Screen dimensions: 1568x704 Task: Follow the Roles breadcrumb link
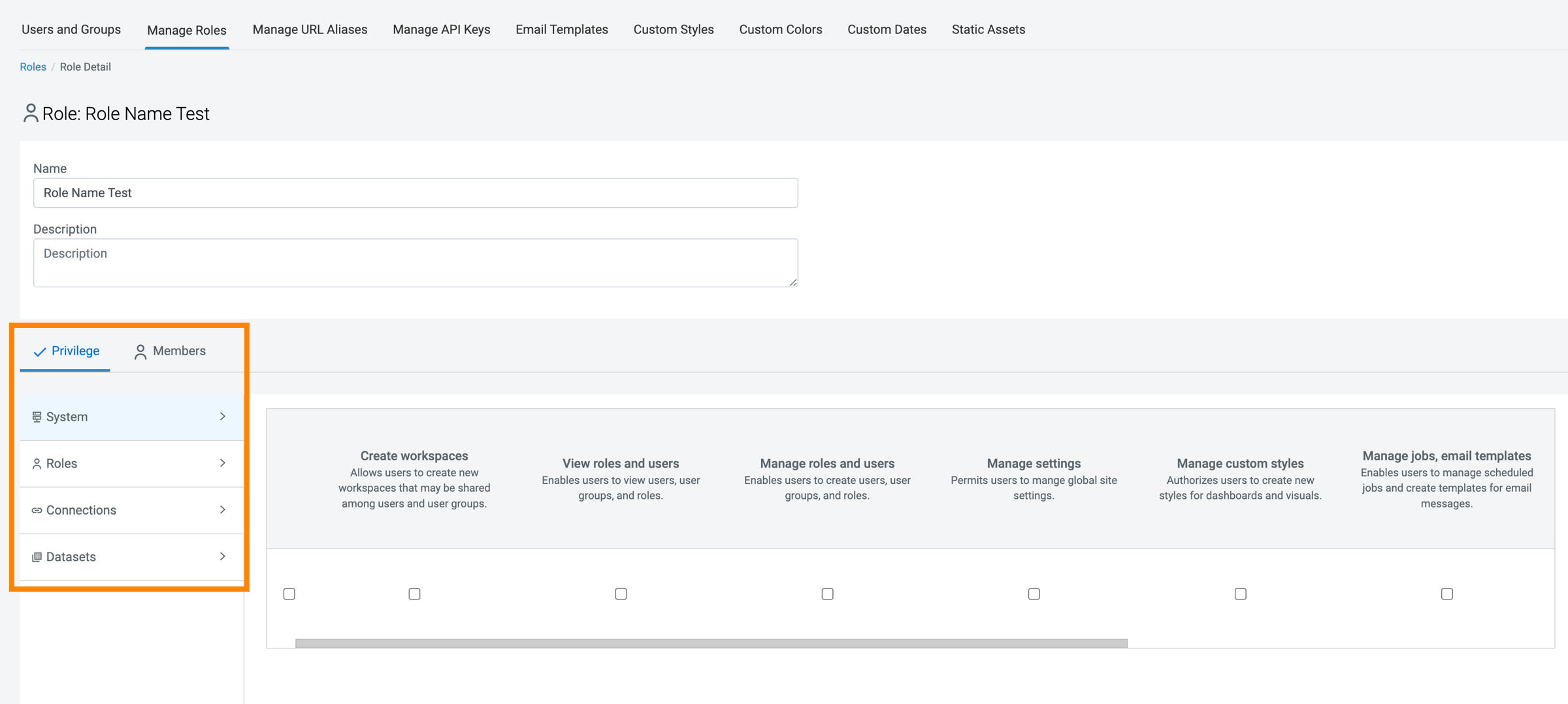pos(33,67)
